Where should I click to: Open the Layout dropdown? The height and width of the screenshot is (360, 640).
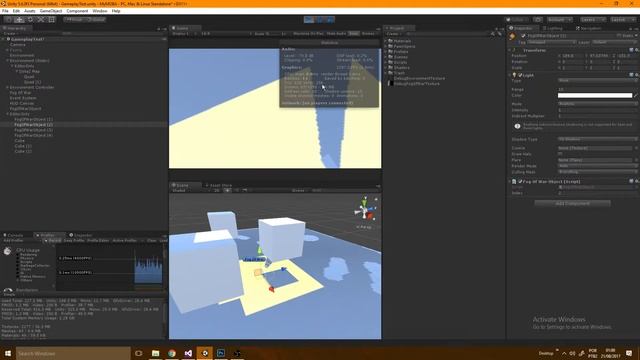click(622, 20)
